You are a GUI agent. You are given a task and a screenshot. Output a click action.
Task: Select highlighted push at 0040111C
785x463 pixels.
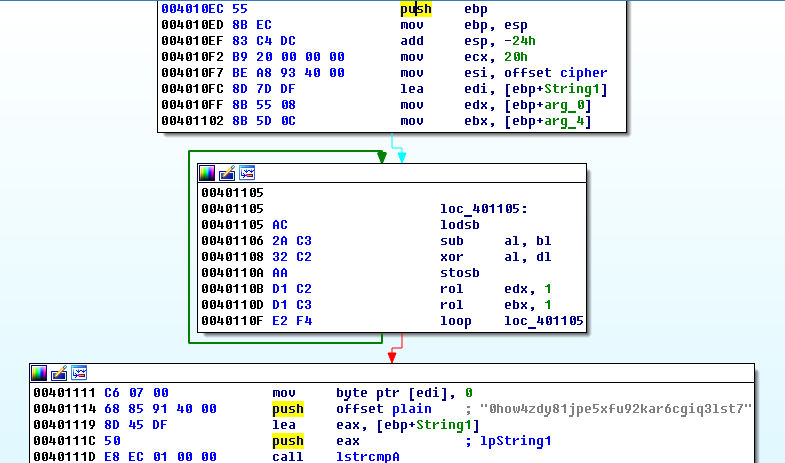pyautogui.click(x=287, y=441)
